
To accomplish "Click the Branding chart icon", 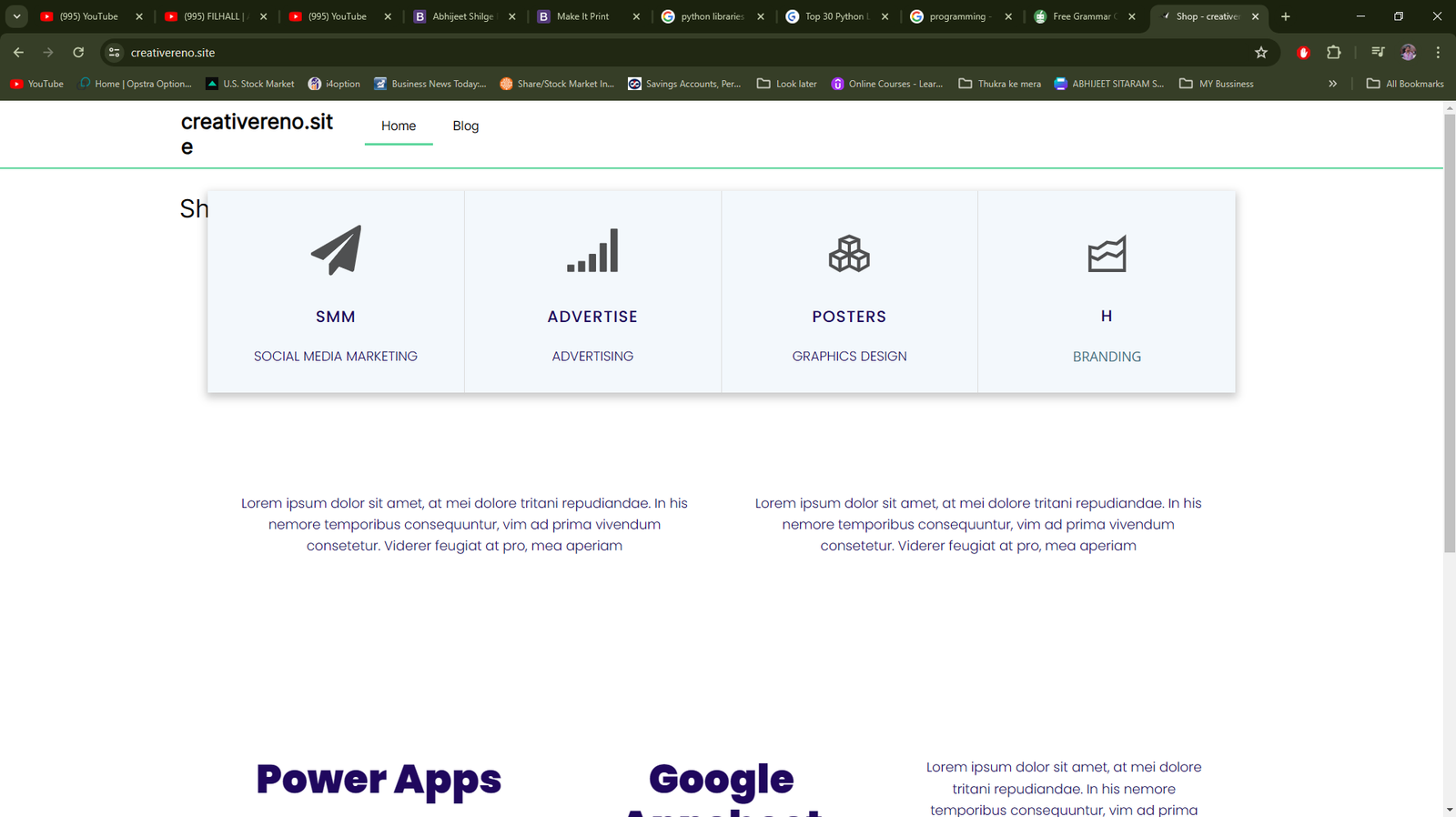I will point(1107,254).
